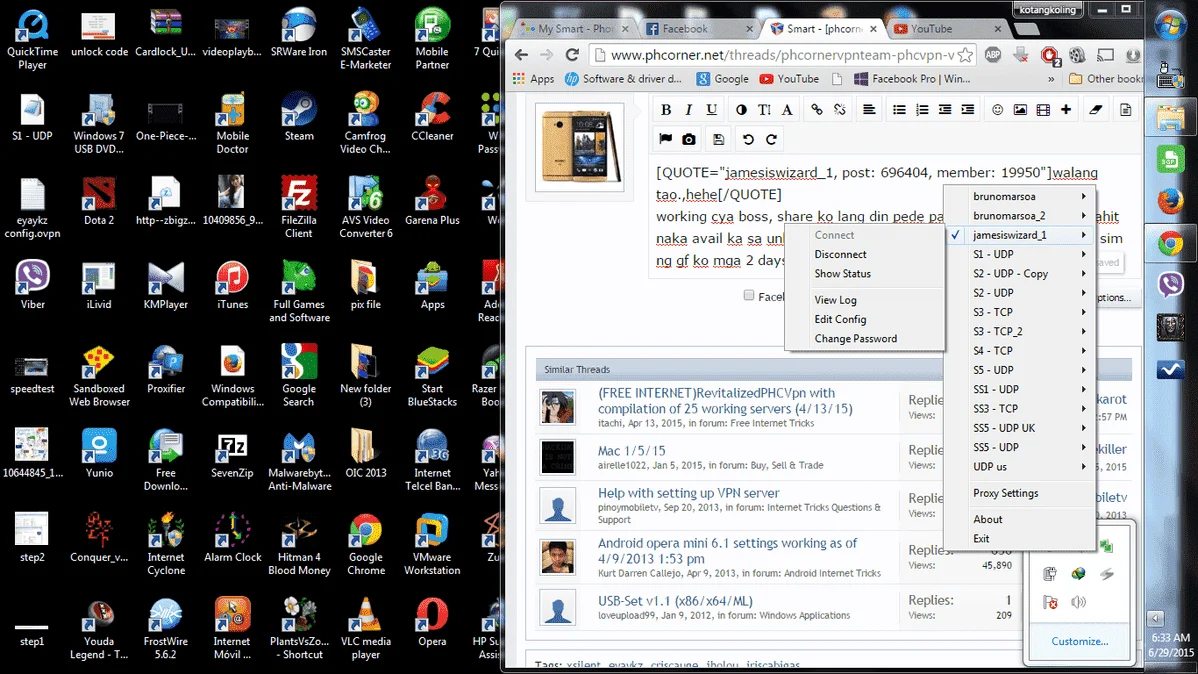Switch to the YouTube tab

[947, 29]
